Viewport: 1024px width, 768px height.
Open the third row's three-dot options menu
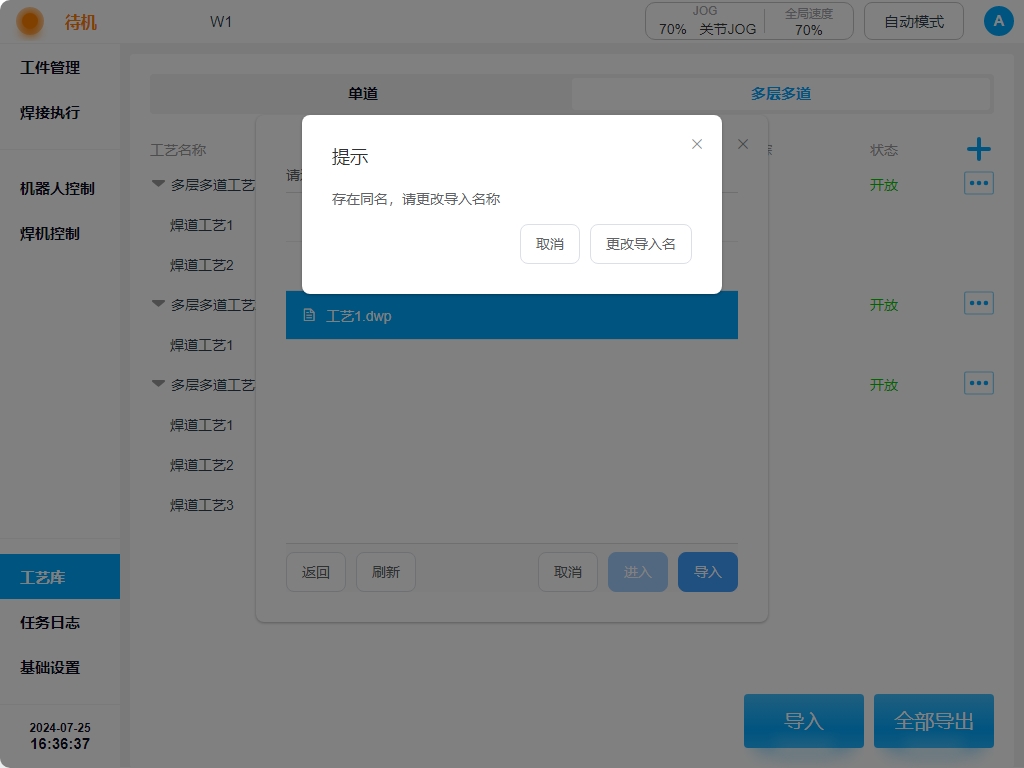(978, 383)
